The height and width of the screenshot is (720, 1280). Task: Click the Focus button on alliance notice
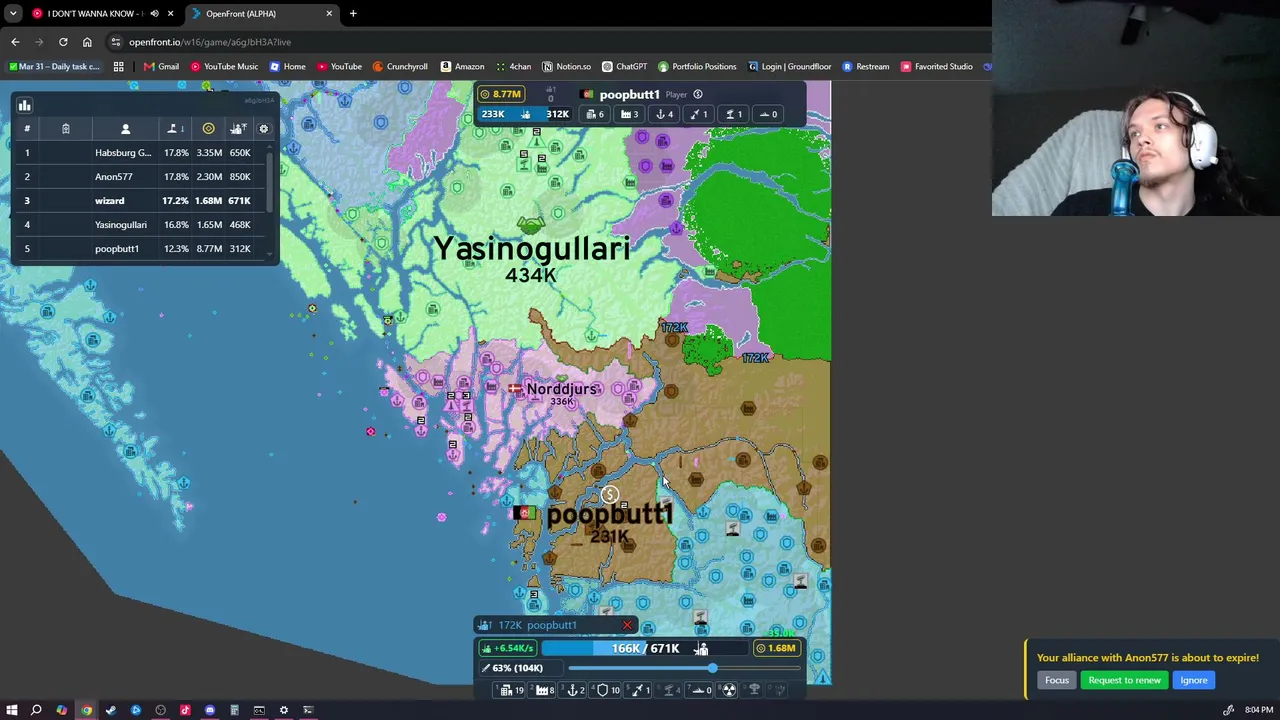click(1057, 680)
